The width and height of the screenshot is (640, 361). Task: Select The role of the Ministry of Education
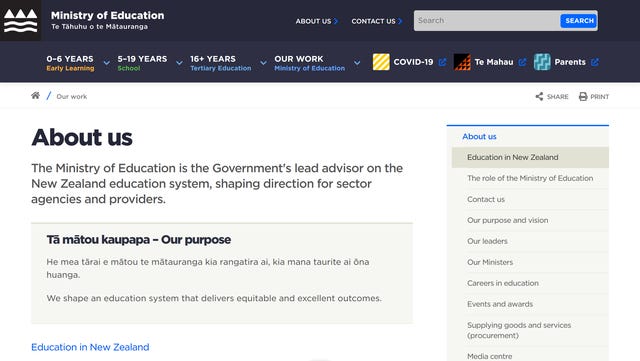pyautogui.click(x=530, y=178)
